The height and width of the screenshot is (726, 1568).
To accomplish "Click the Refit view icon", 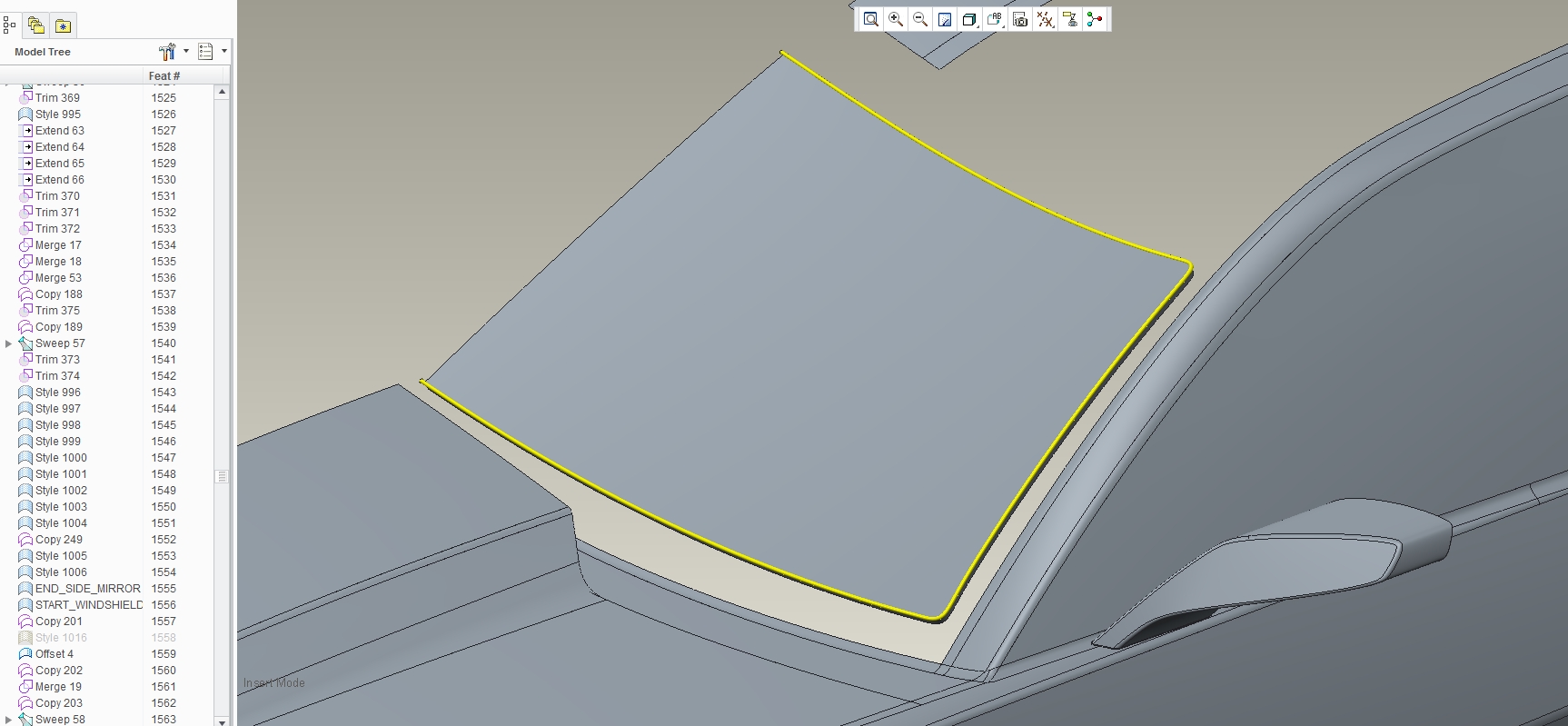I will click(870, 19).
